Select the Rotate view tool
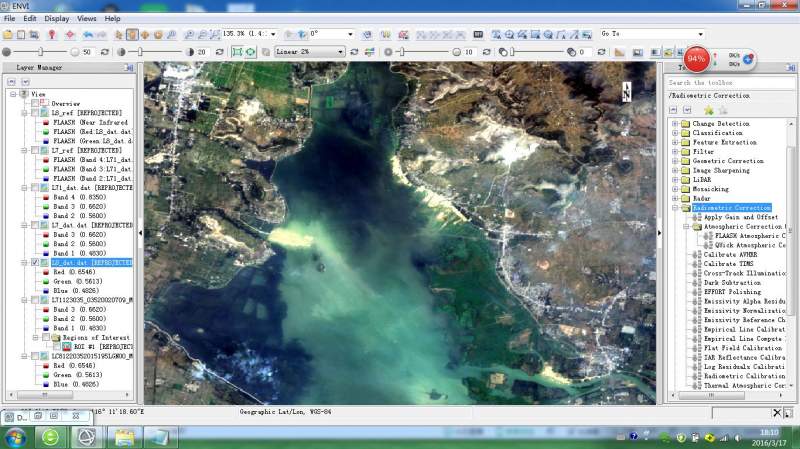The image size is (800, 449). click(x=158, y=35)
